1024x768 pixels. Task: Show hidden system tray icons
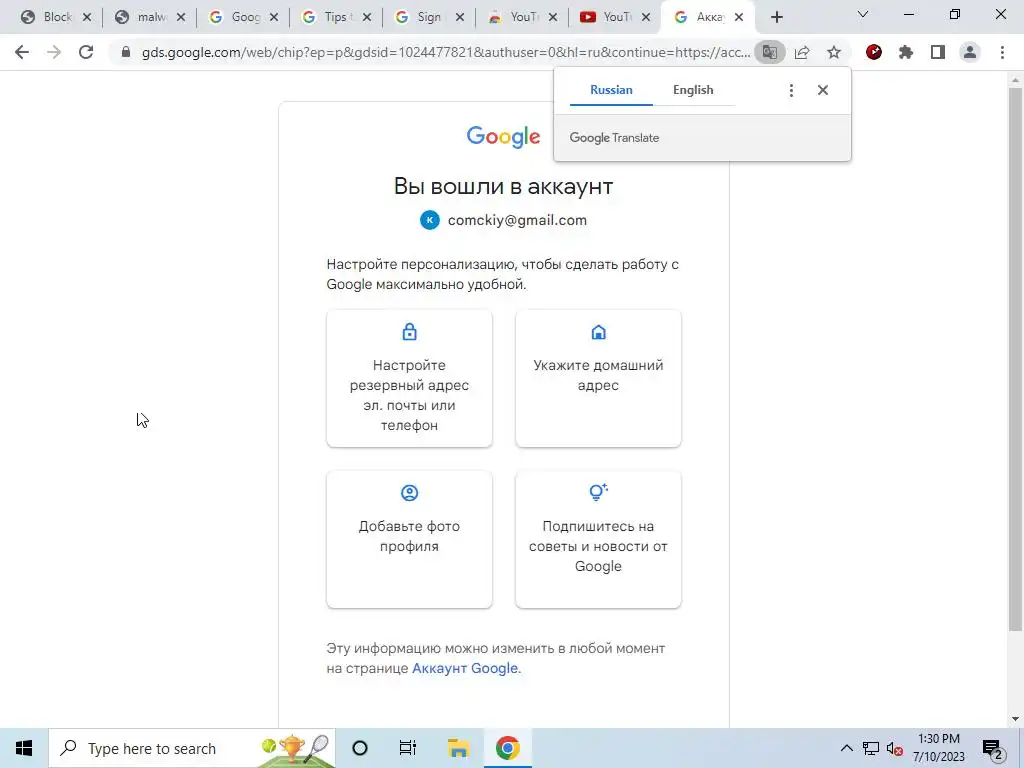(846, 748)
